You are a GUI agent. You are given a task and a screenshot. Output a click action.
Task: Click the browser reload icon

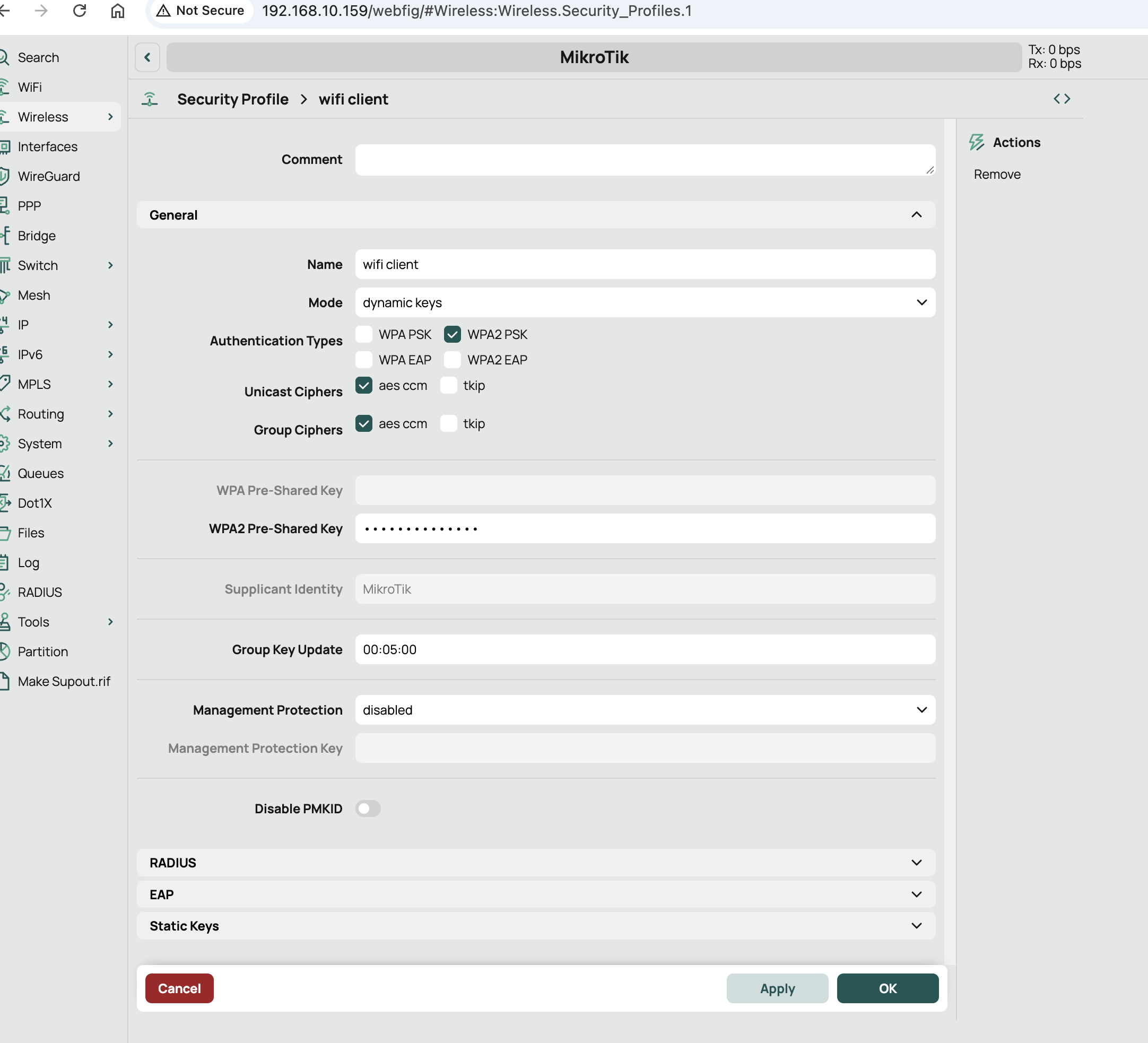click(x=80, y=11)
